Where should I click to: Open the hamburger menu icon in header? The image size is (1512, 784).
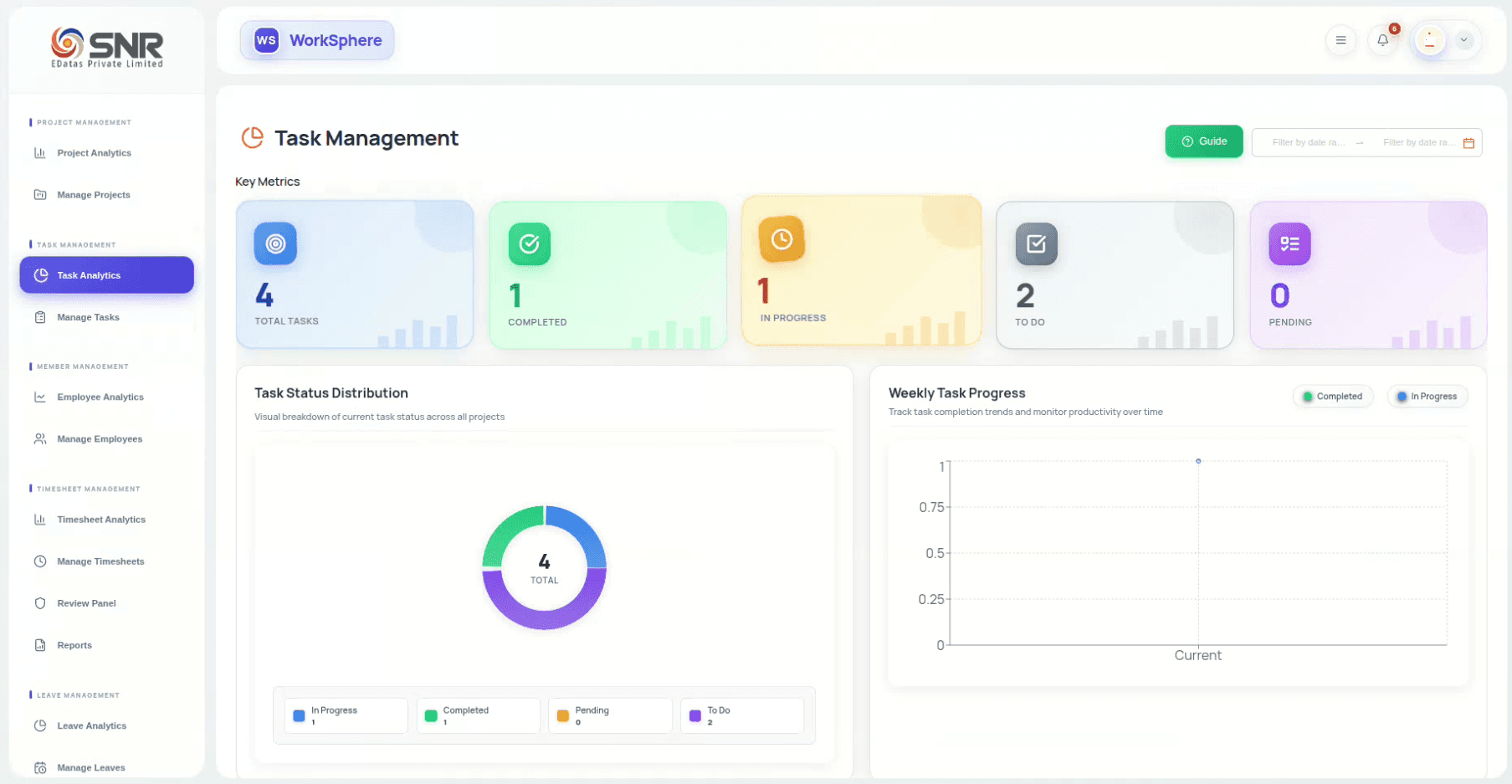(x=1340, y=40)
